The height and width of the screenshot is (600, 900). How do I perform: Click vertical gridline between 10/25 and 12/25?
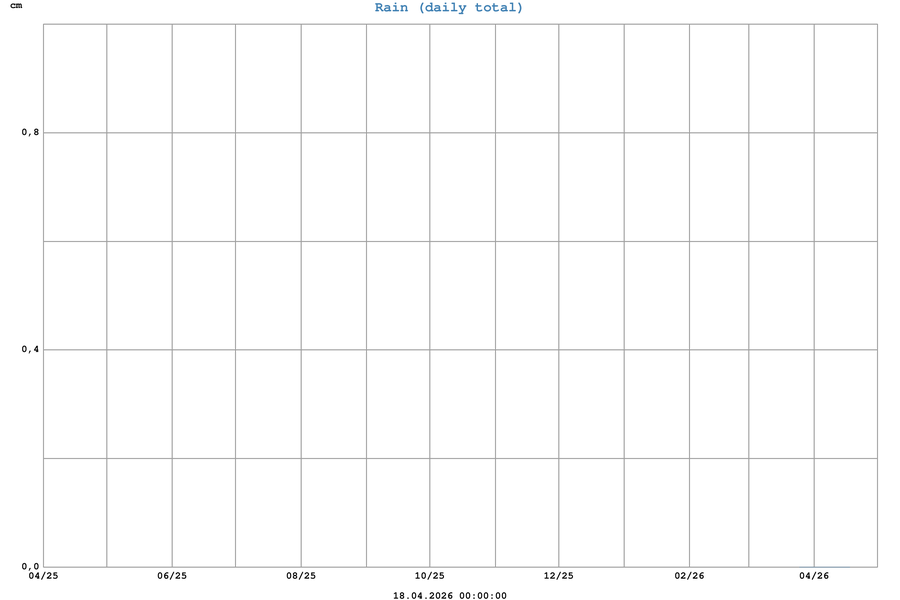click(x=495, y=300)
